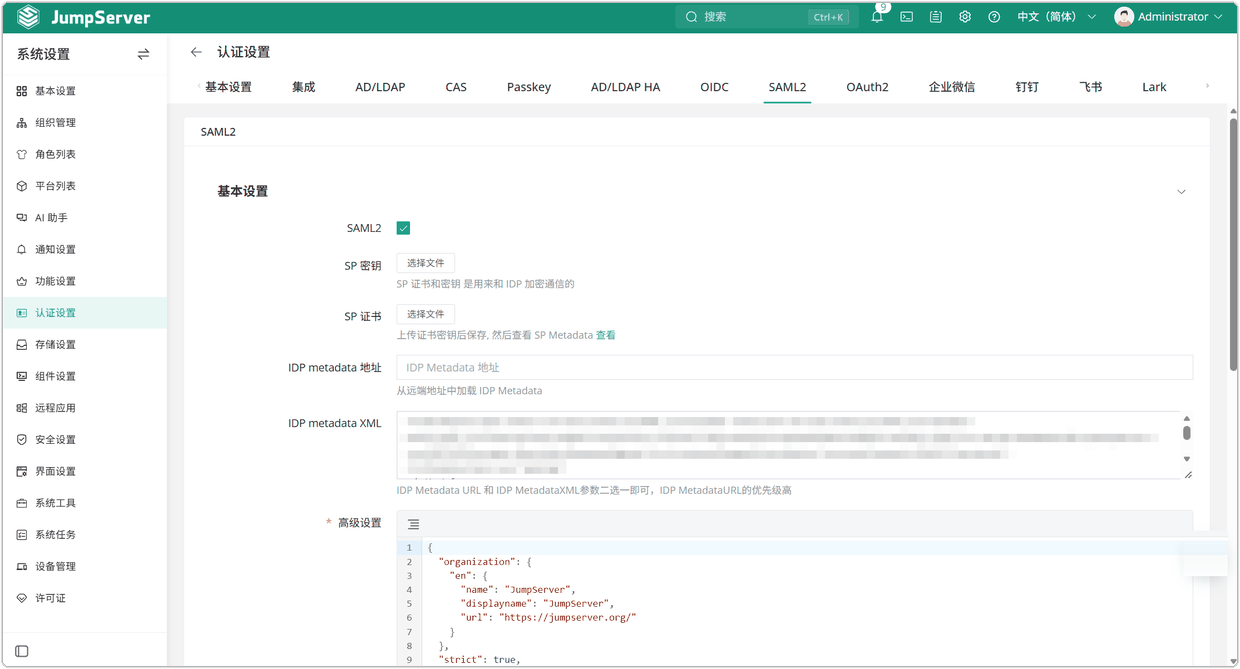Switch to the Passkey tab
This screenshot has width=1240, height=669.
529,87
